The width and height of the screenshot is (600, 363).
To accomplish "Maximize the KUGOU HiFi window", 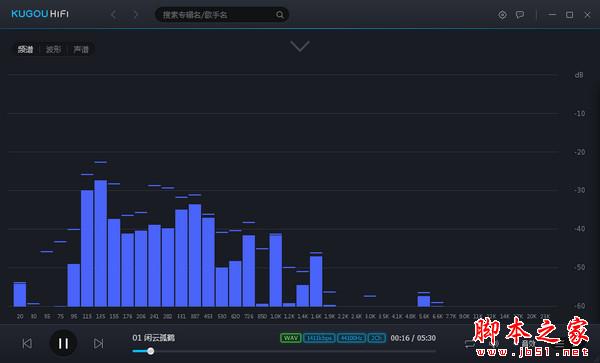I will tap(569, 15).
